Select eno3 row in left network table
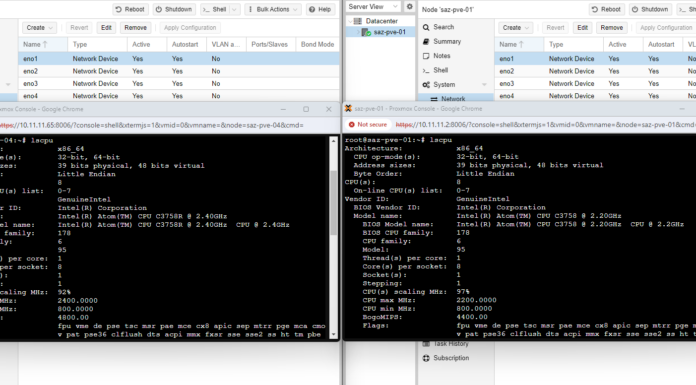The height and width of the screenshot is (385, 696). point(178,83)
